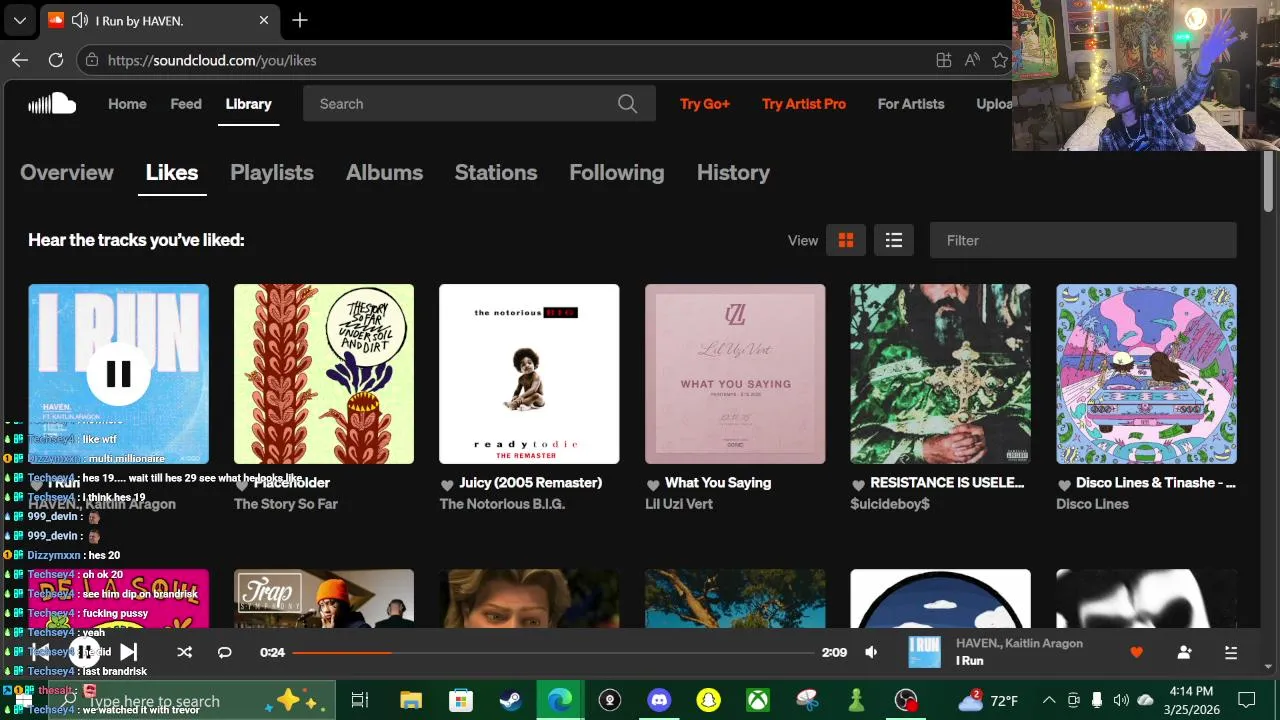The width and height of the screenshot is (1280, 720).
Task: Switch to the Stations tab
Action: [496, 172]
